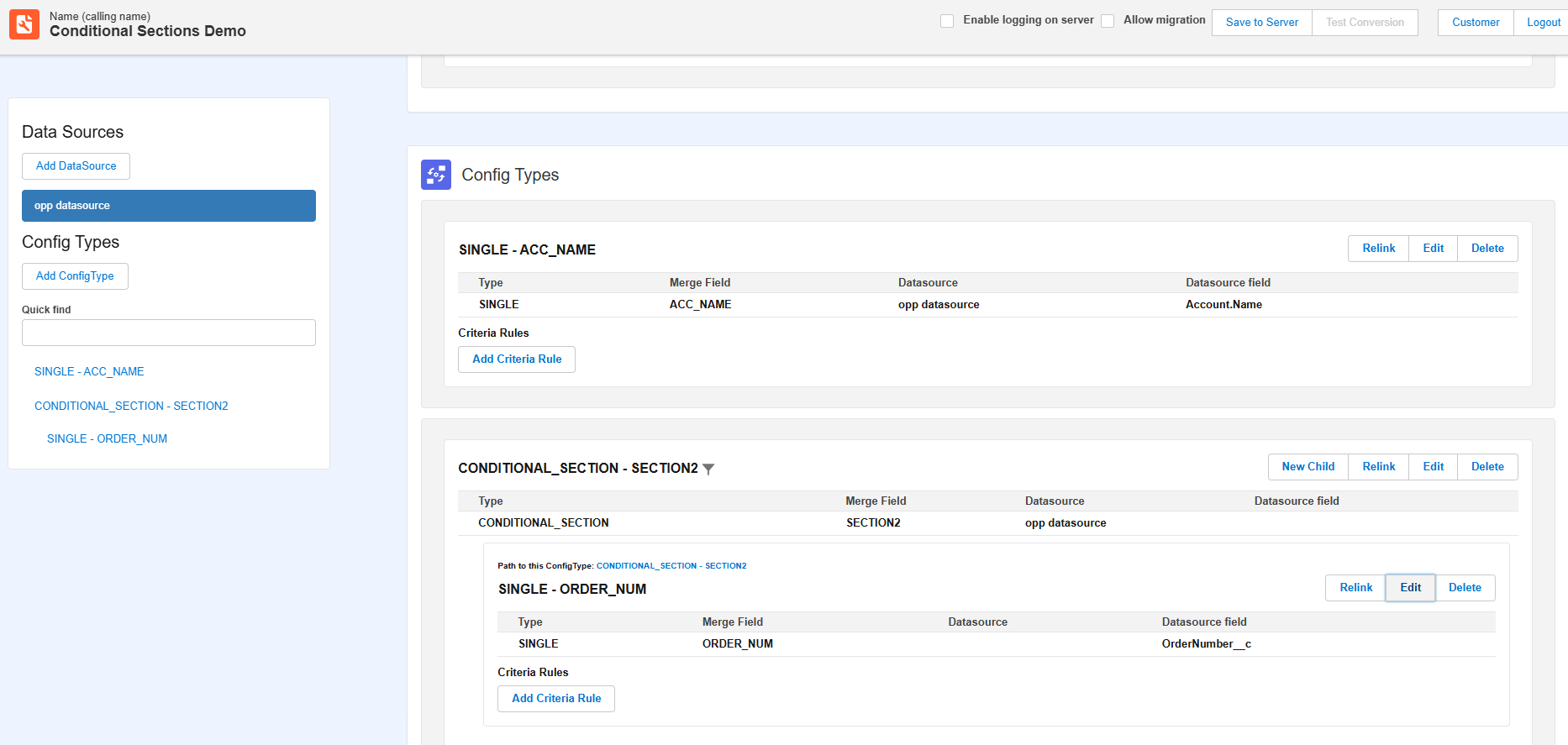Select opp datasource in sidebar

click(169, 206)
